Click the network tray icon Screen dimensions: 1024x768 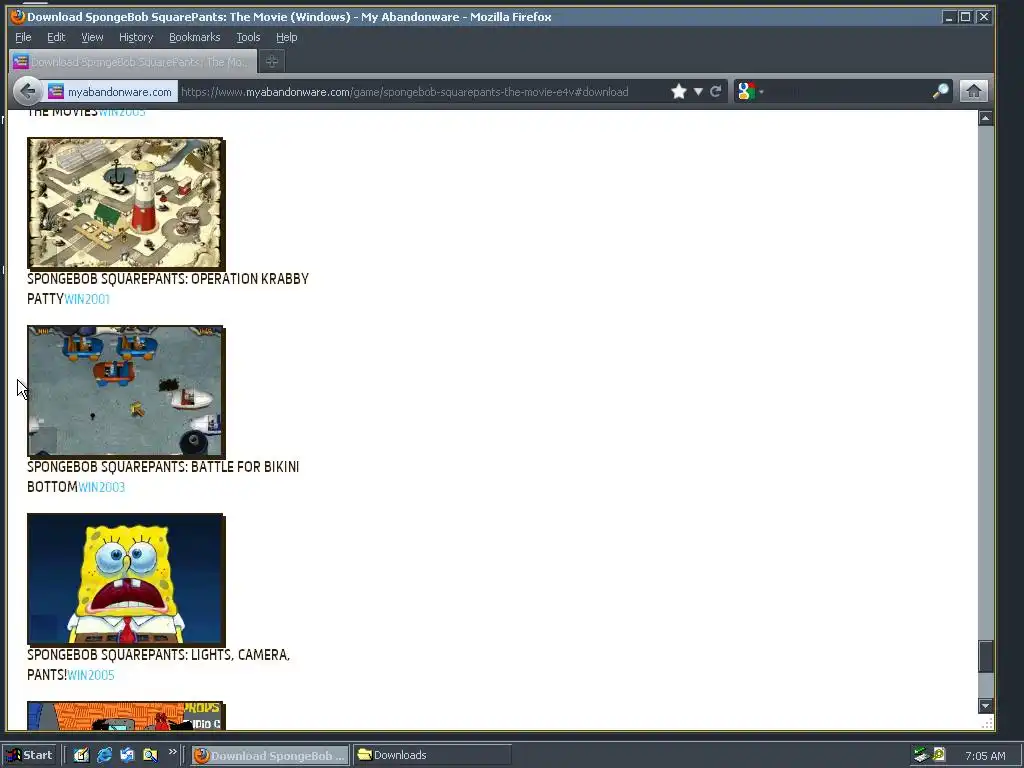(x=921, y=755)
